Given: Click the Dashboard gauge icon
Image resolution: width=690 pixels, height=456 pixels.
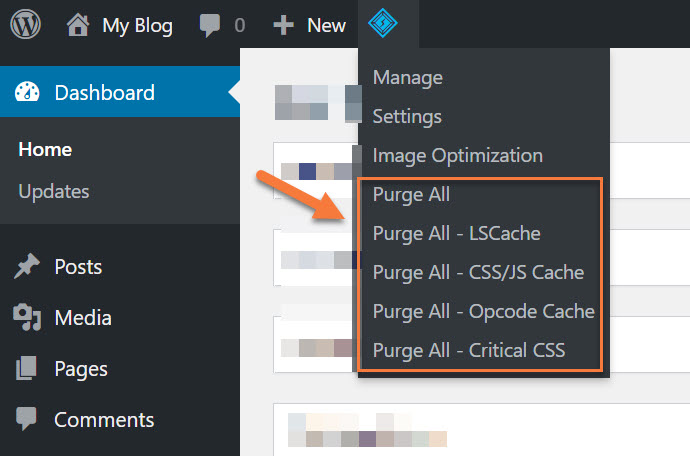Looking at the screenshot, I should tap(27, 93).
